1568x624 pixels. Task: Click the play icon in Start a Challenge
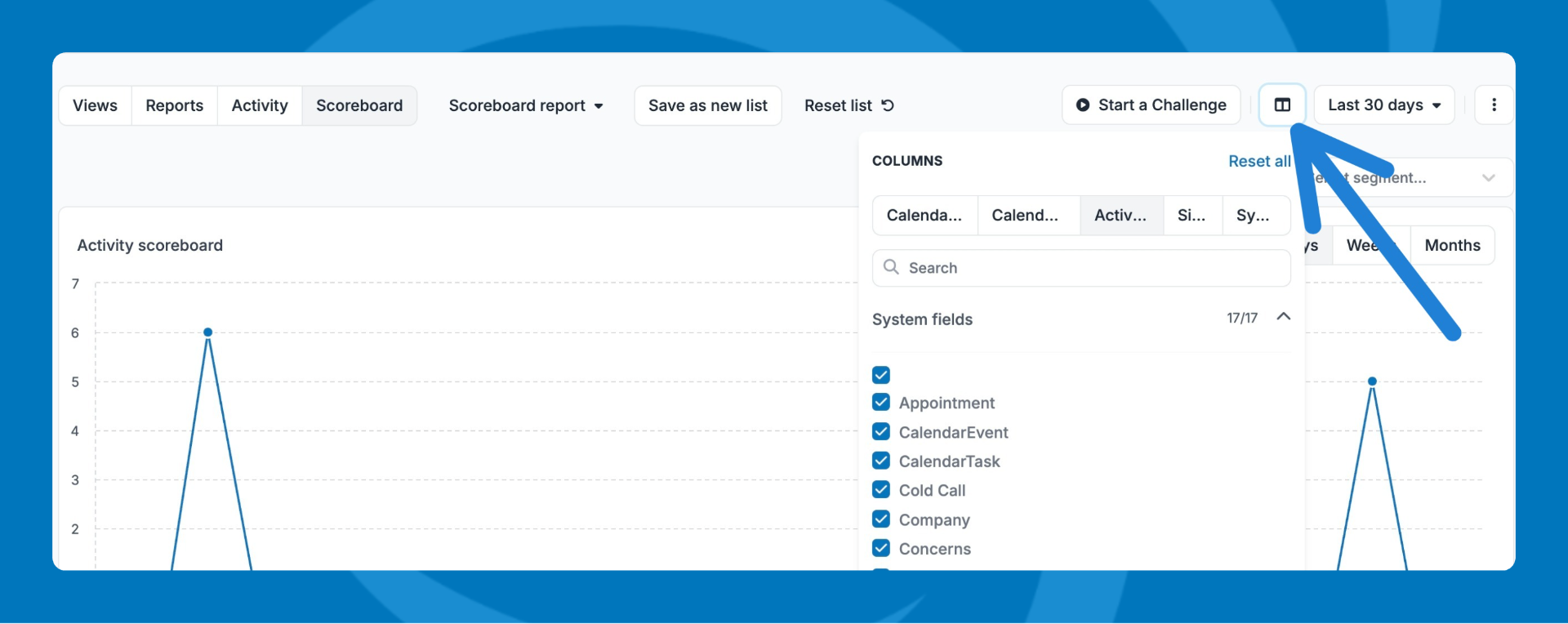click(x=1083, y=105)
